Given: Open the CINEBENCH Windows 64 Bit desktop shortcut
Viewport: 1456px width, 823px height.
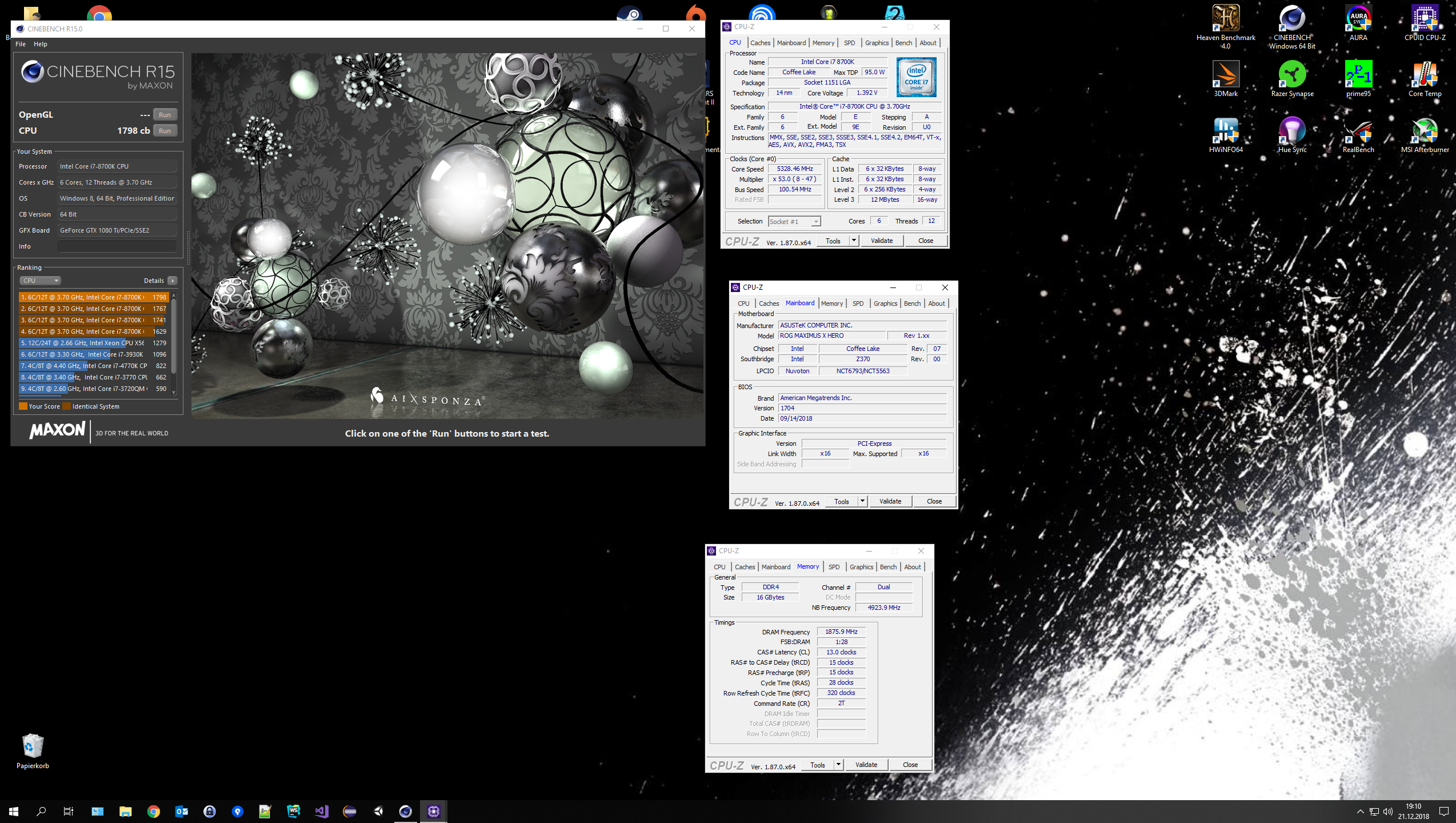Looking at the screenshot, I should [1292, 26].
